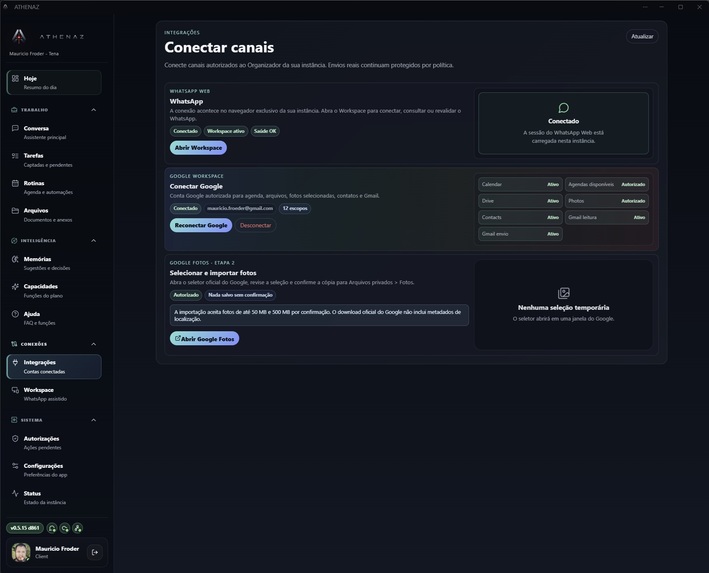Click the mauricio.froeder@gmail.com badge
The width and height of the screenshot is (709, 573).
coord(240,208)
